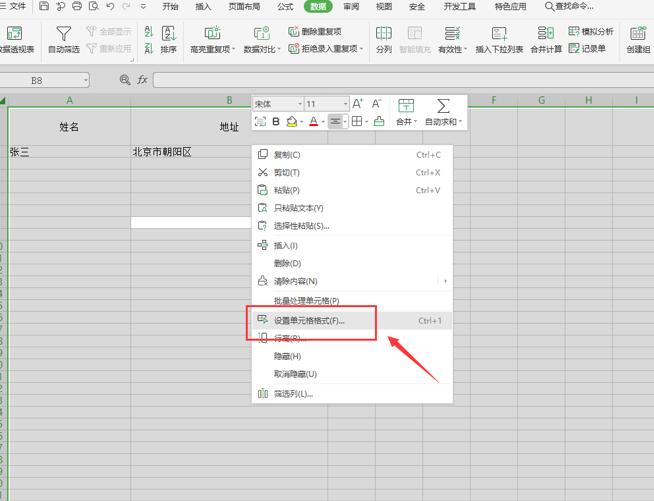Click the Print icon in the top toolbar
Screen dimensions: 654x501
coord(77,6)
